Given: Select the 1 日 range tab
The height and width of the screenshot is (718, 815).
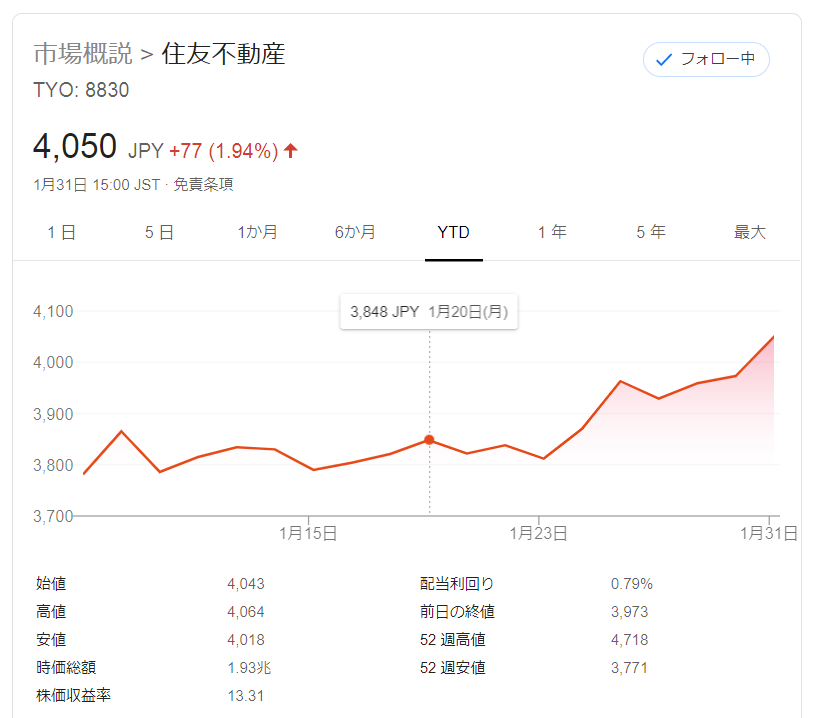Looking at the screenshot, I should [61, 232].
